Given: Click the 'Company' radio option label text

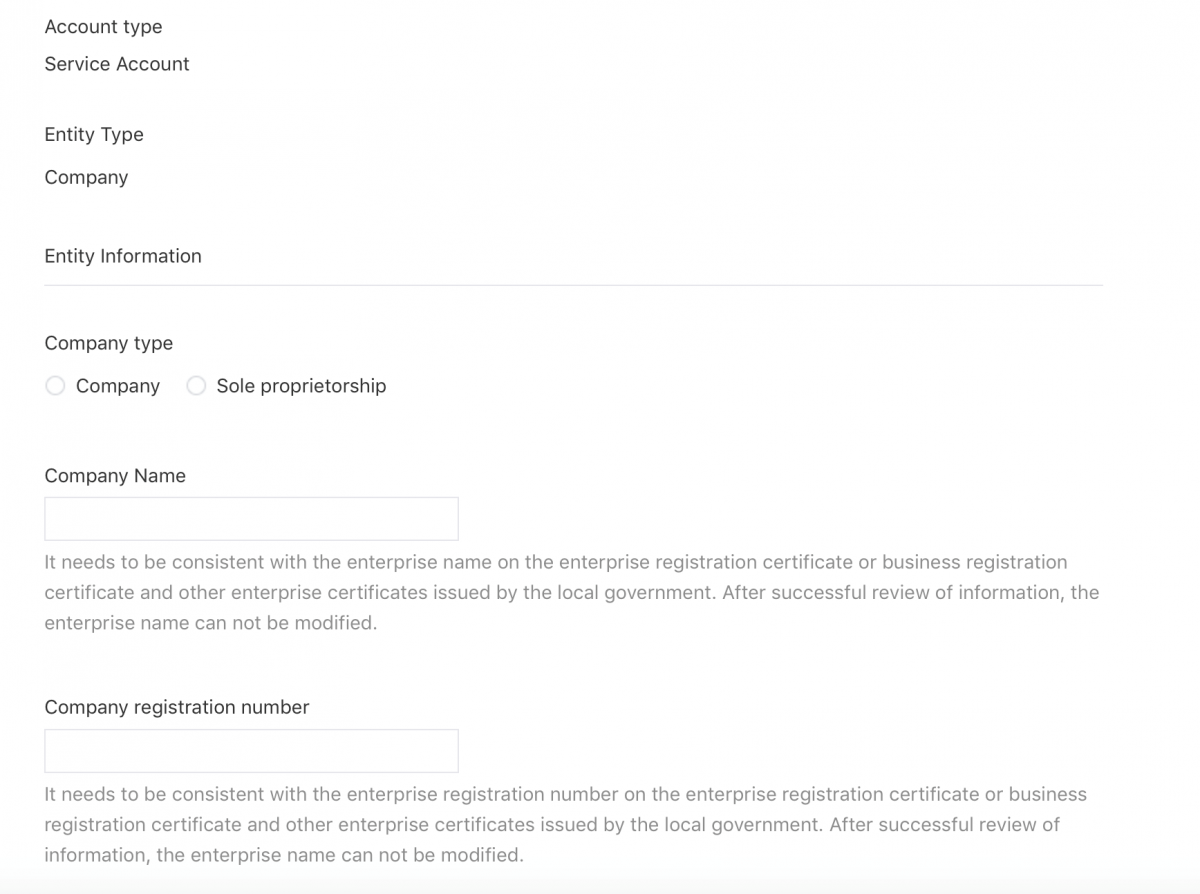Looking at the screenshot, I should (118, 386).
